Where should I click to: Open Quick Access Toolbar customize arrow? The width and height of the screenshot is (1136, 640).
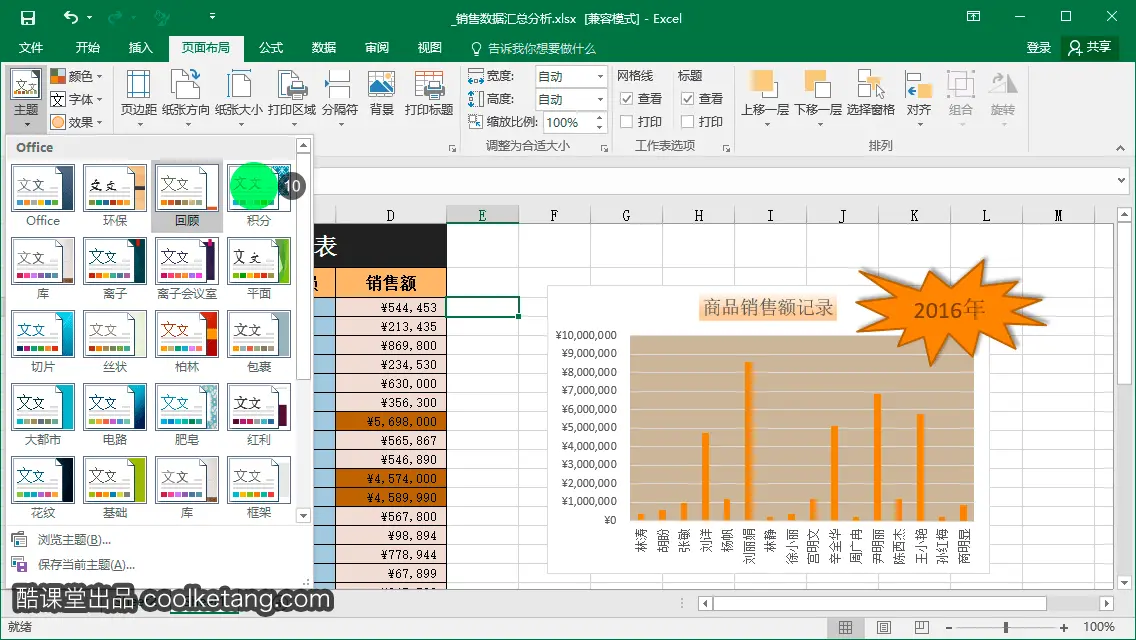tap(212, 16)
